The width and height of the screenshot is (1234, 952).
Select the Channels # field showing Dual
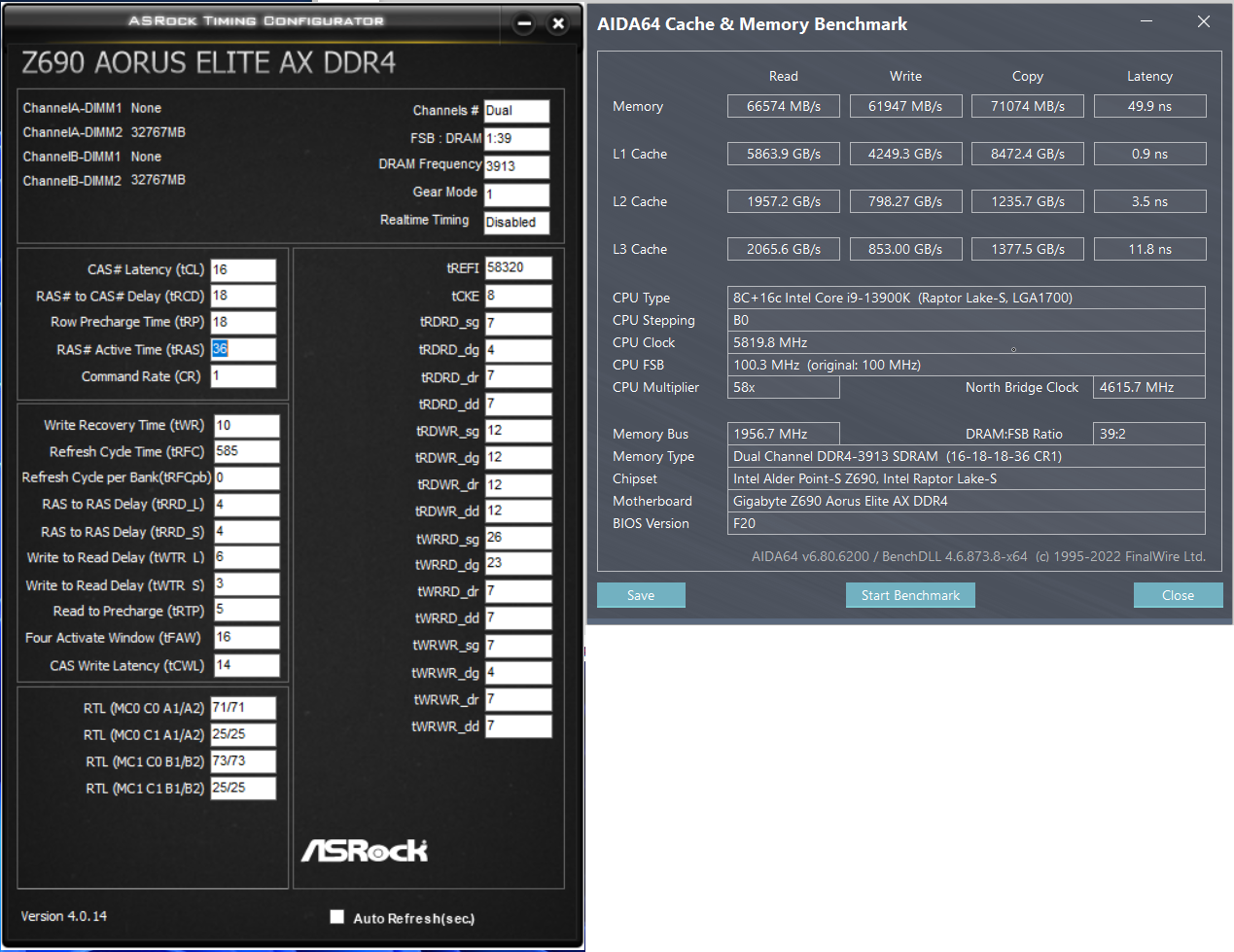point(516,111)
